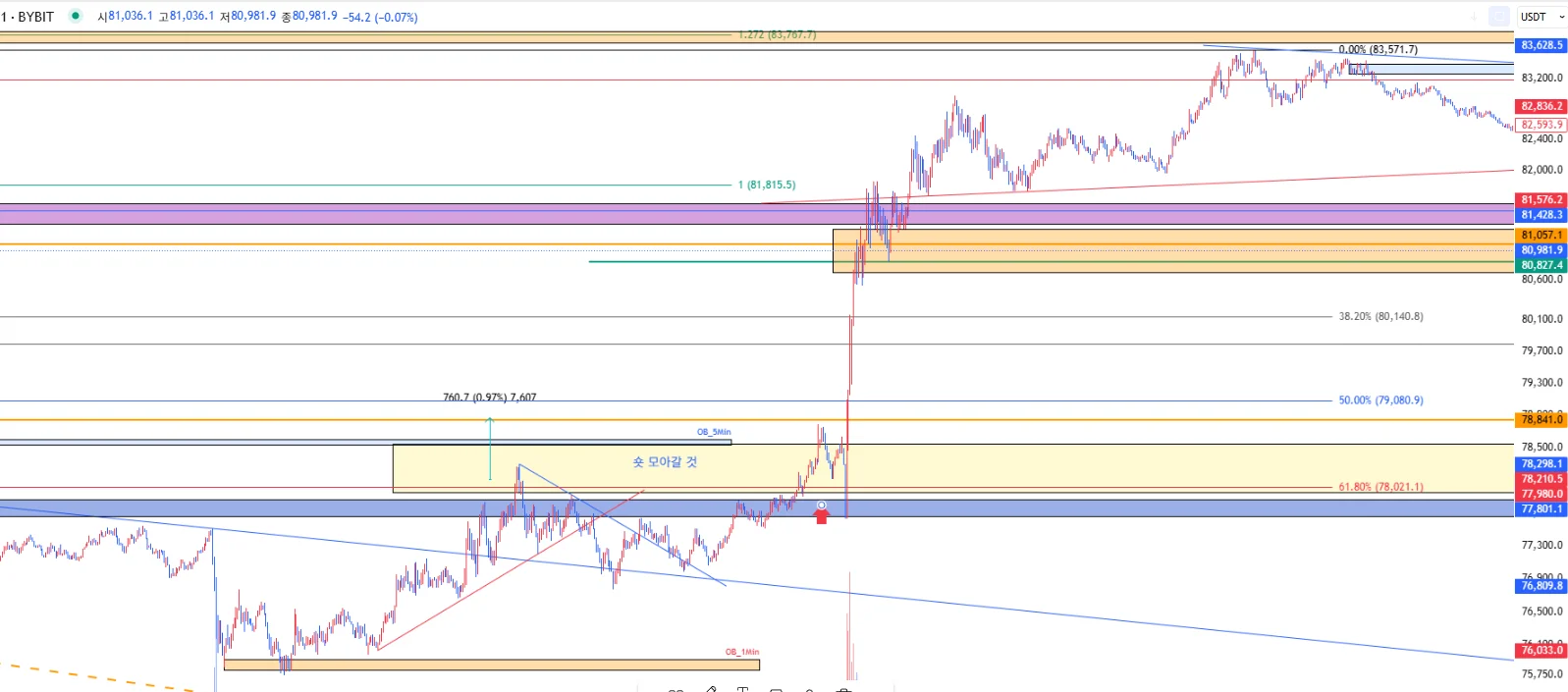Click the OB_5Min label
Viewport: 1568px width, 692px height.
tap(714, 432)
